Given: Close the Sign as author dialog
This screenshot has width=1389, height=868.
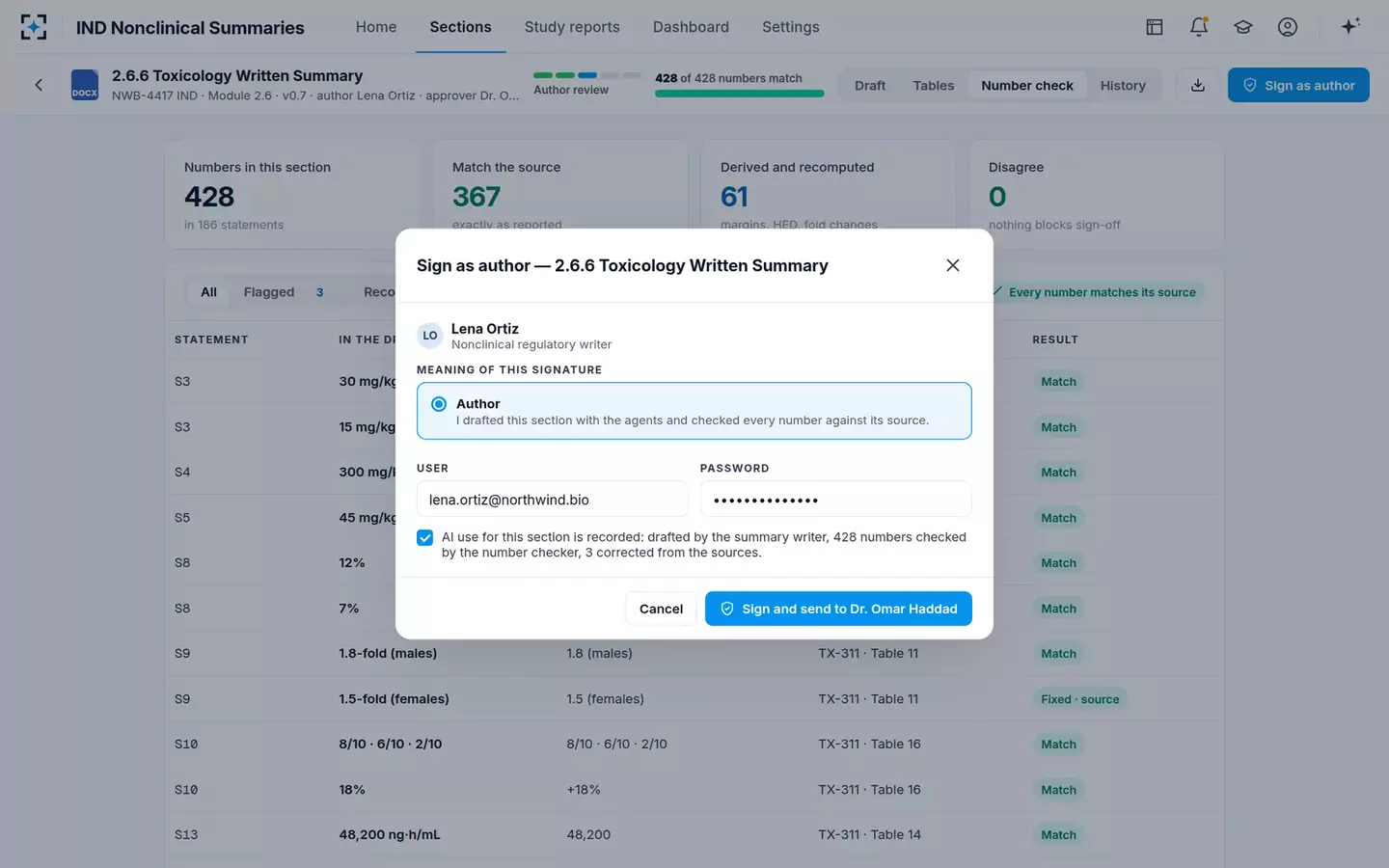Looking at the screenshot, I should click(953, 265).
